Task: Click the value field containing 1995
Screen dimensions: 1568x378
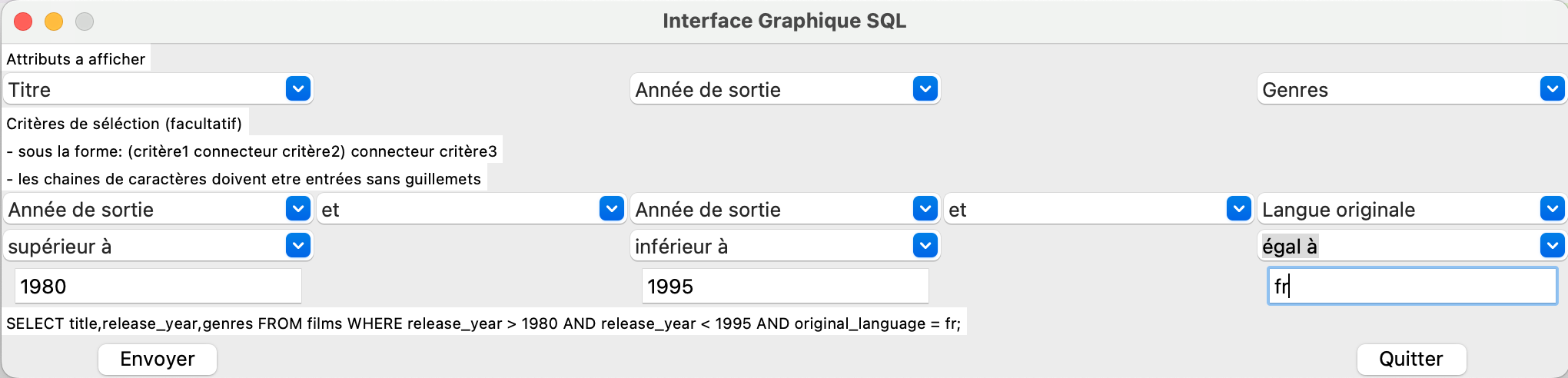Action: (785, 287)
